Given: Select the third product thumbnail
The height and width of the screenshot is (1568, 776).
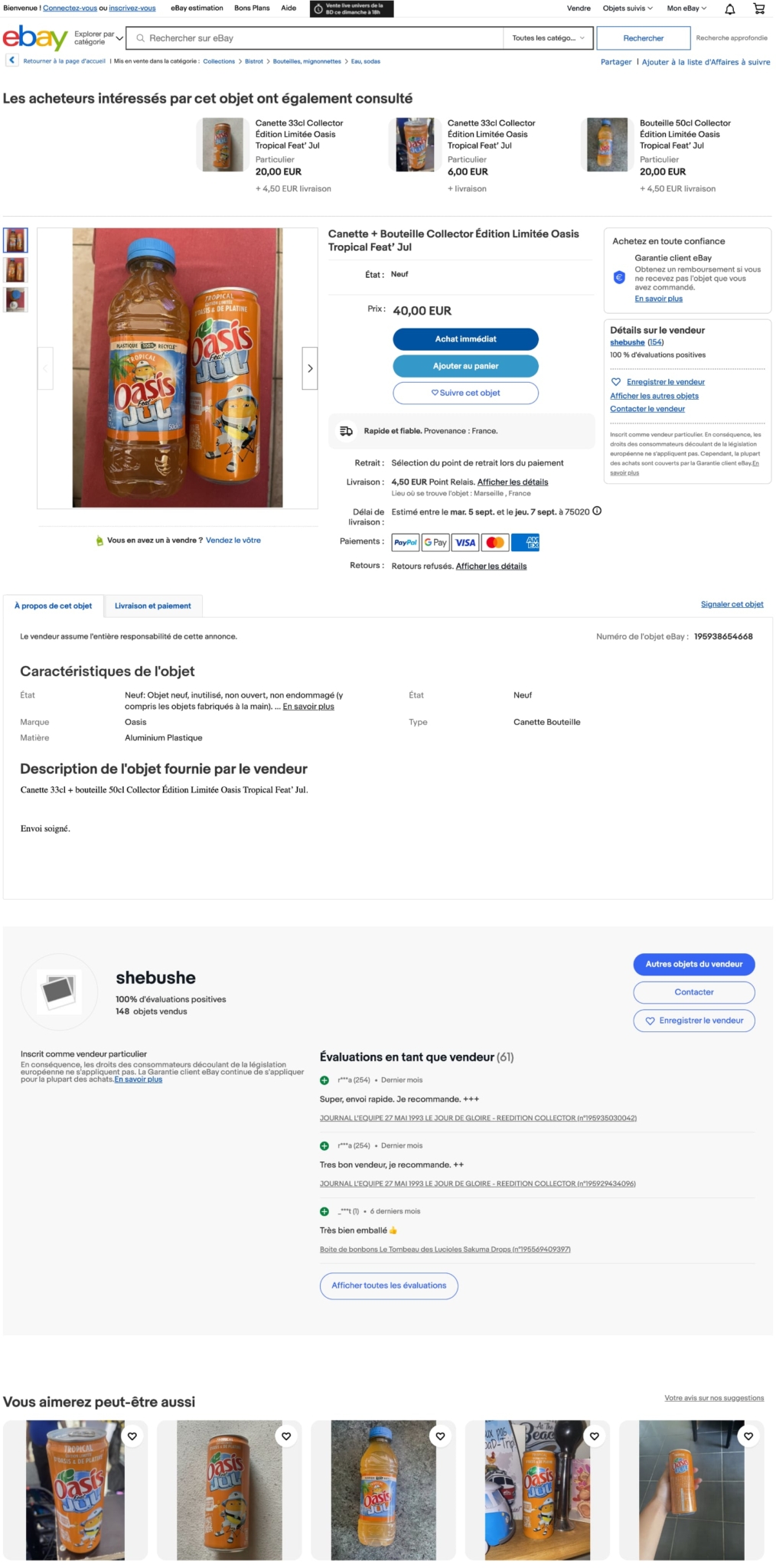Looking at the screenshot, I should [15, 299].
